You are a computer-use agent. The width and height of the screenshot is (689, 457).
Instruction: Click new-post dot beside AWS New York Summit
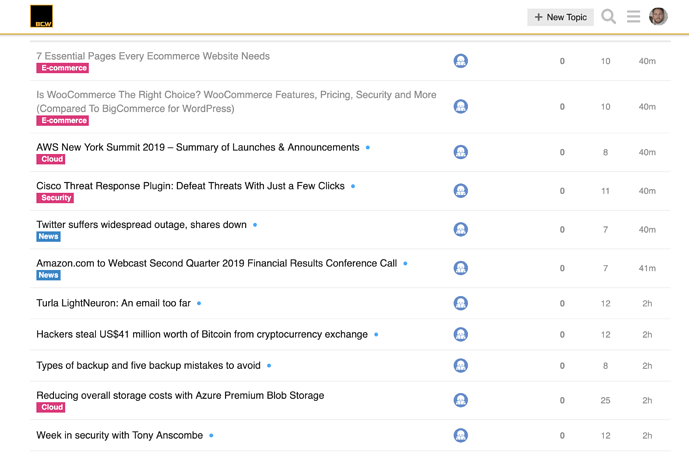point(368,148)
